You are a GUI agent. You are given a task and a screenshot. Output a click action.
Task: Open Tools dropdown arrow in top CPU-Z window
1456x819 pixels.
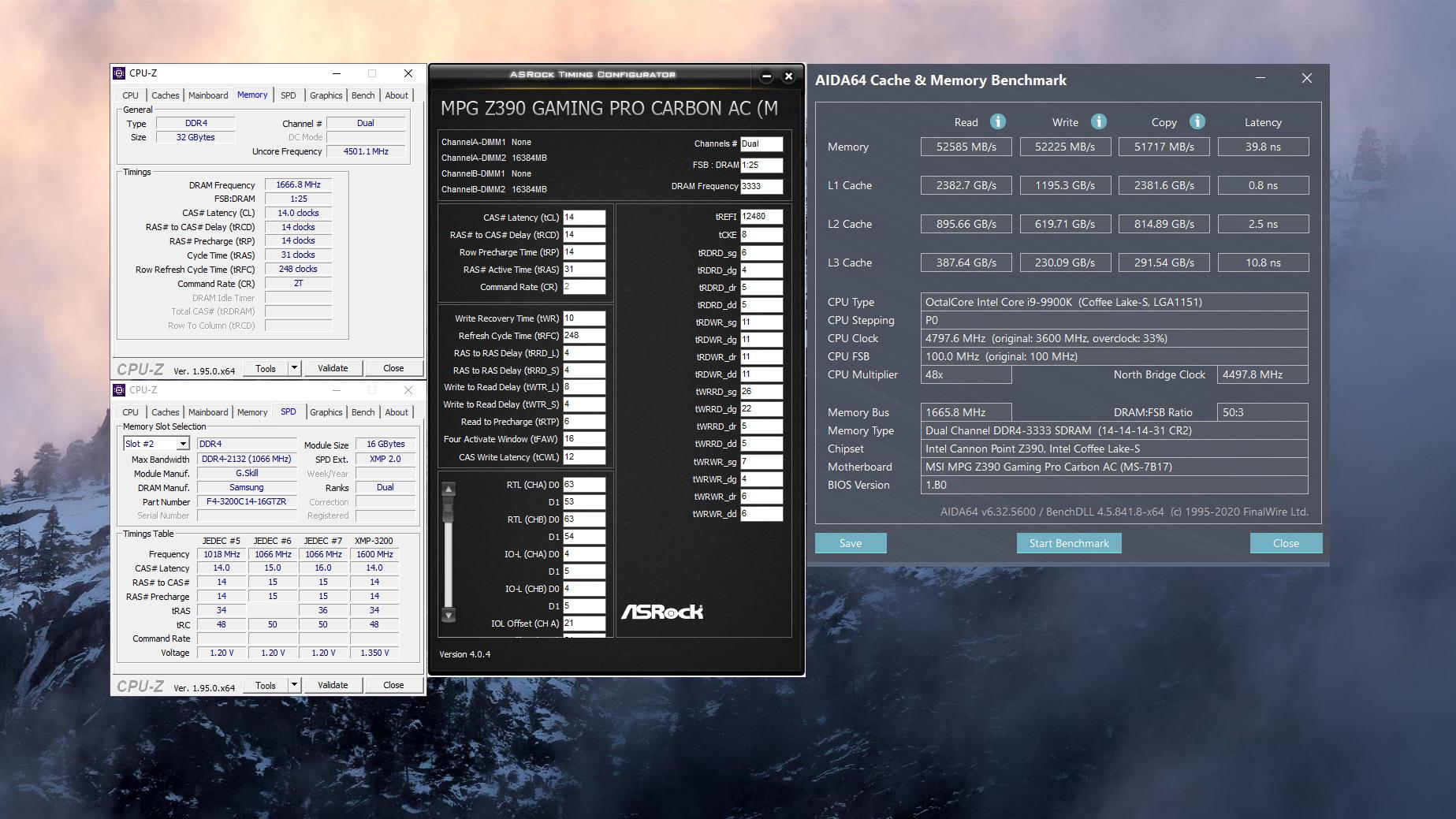[x=294, y=368]
